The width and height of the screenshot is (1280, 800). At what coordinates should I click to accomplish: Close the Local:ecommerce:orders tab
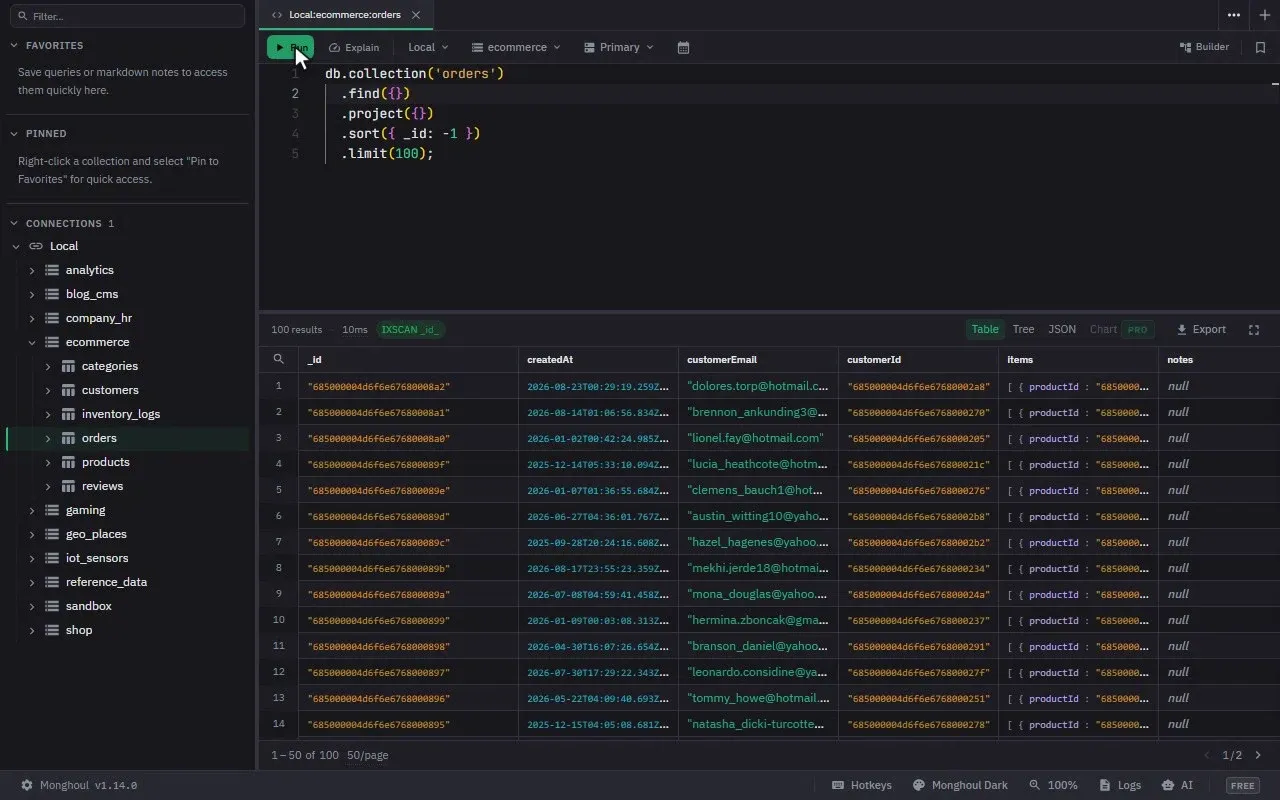(x=416, y=15)
